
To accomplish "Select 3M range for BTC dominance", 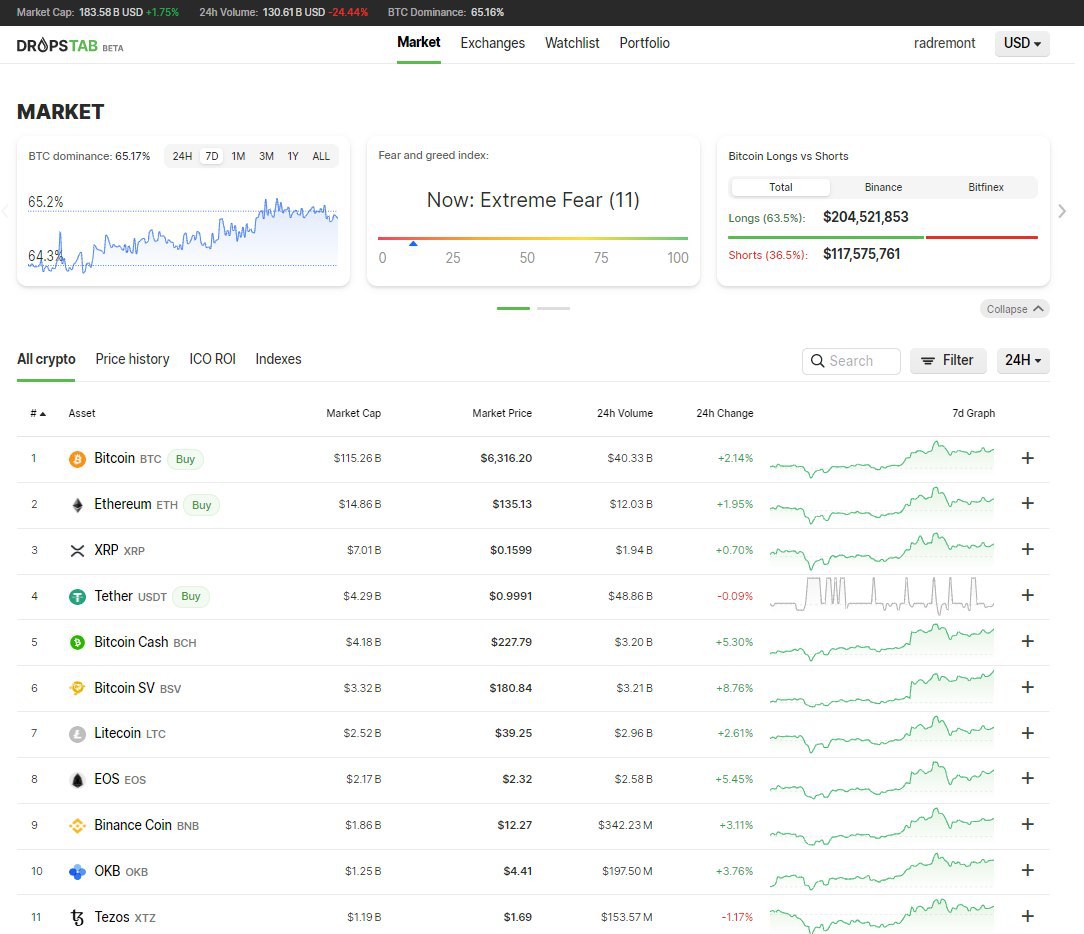I will coord(266,156).
